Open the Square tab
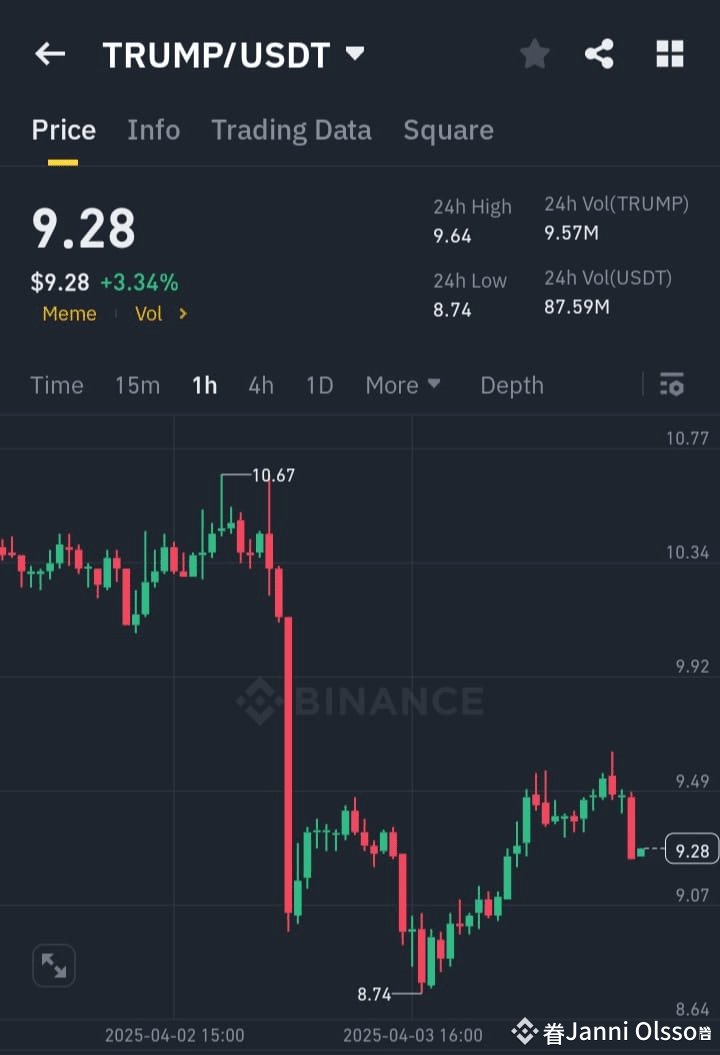The height and width of the screenshot is (1055, 720). coord(448,129)
